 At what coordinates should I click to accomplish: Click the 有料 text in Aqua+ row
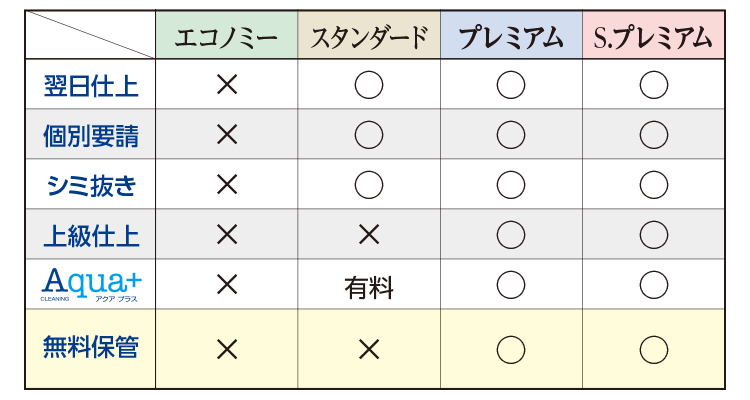pyautogui.click(x=369, y=288)
